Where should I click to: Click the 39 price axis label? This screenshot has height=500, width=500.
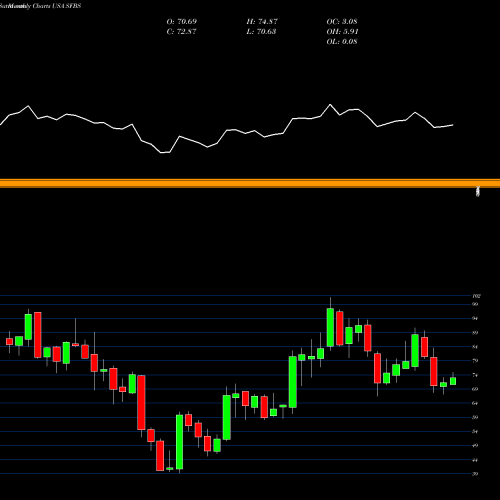475,474
